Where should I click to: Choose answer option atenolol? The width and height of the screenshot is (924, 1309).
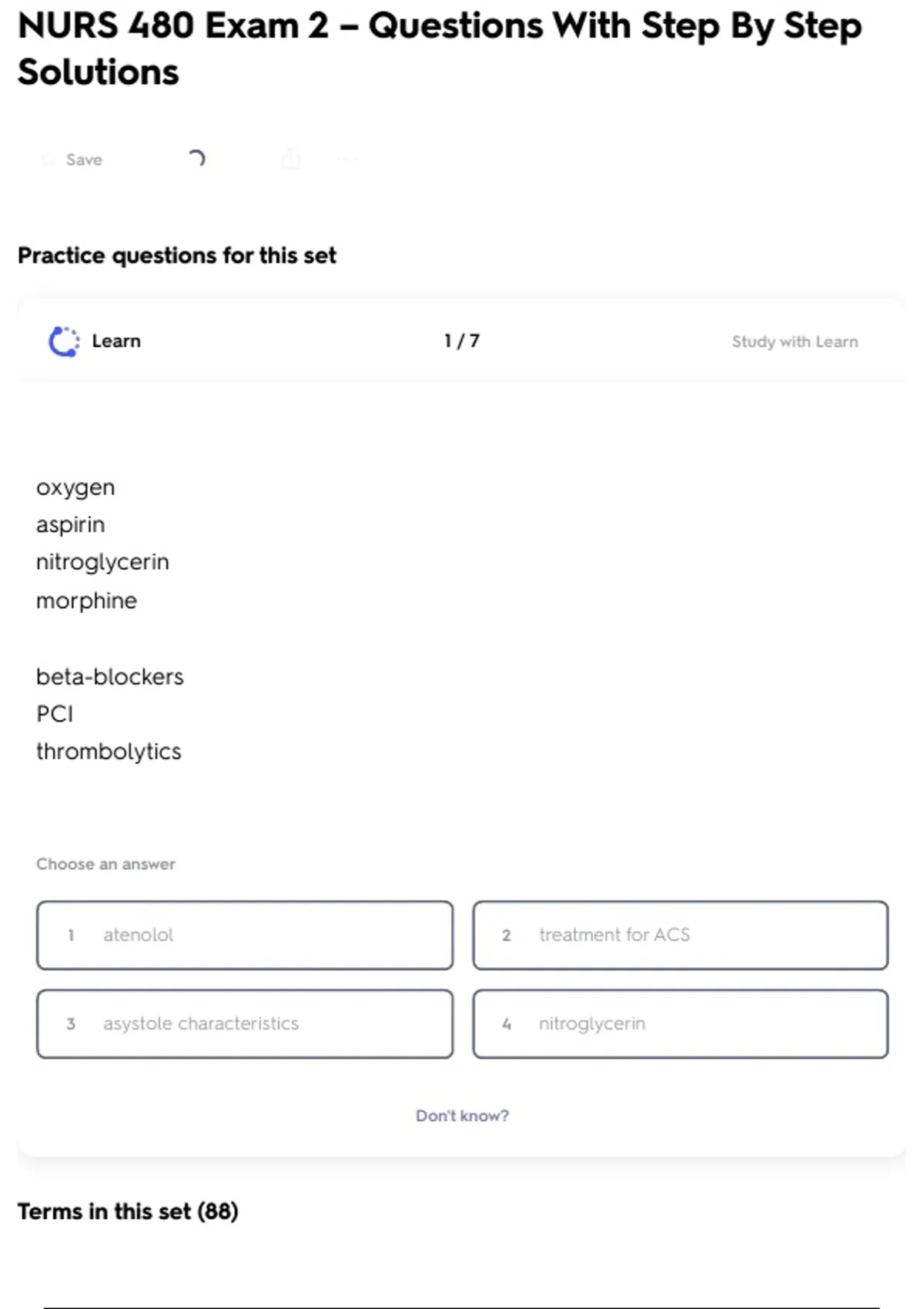pos(244,935)
